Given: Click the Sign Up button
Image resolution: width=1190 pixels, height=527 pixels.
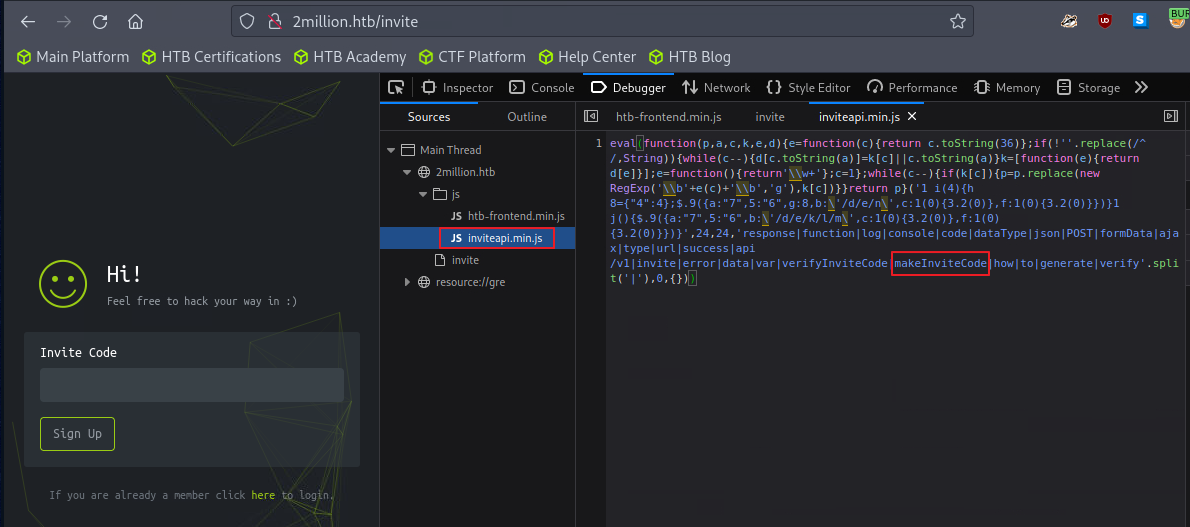Looking at the screenshot, I should click(x=77, y=434).
